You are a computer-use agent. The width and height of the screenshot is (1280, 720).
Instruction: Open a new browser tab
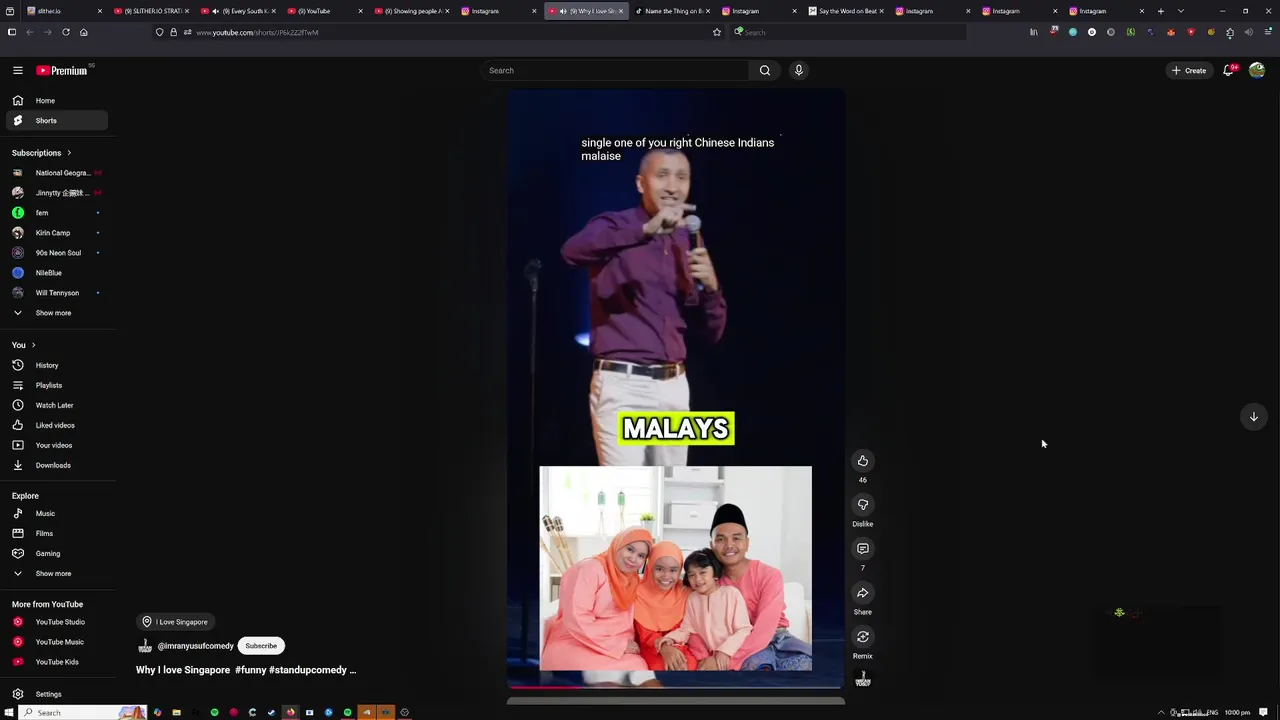pos(1161,11)
